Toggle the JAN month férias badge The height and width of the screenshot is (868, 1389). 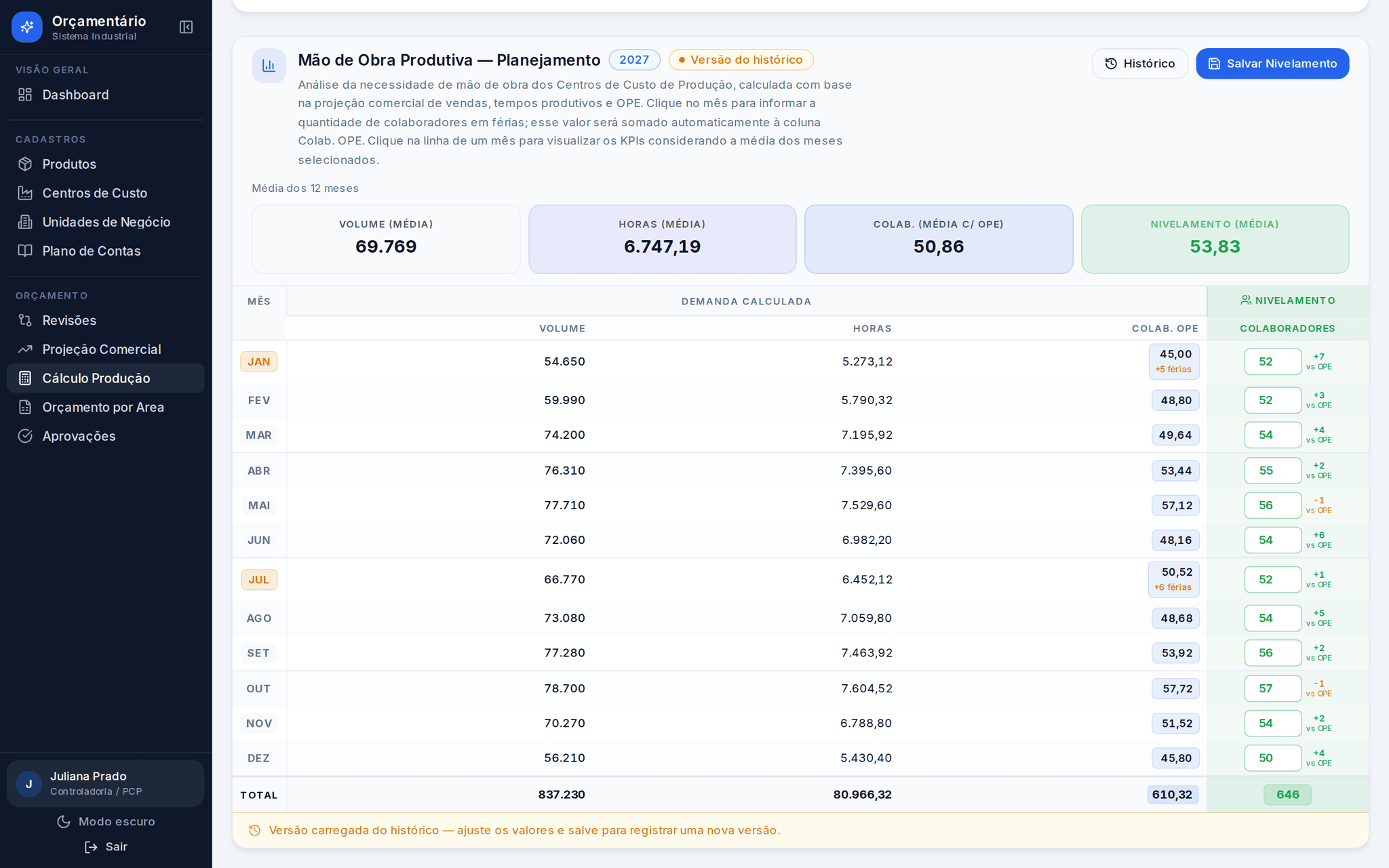(x=259, y=361)
